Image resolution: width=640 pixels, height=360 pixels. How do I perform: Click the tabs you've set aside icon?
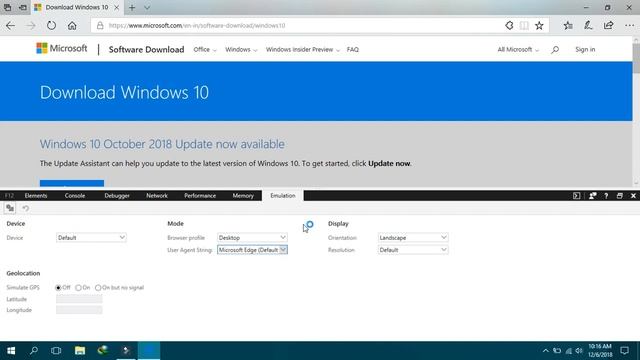click(x=7, y=7)
